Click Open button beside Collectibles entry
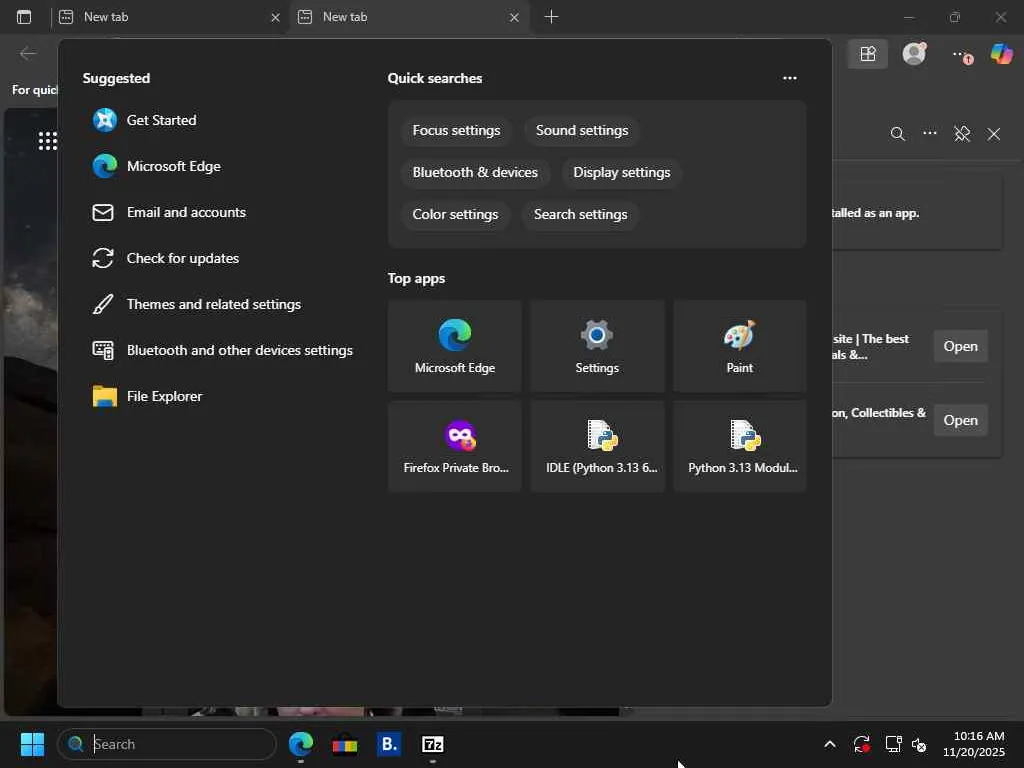Image resolution: width=1024 pixels, height=768 pixels. (x=961, y=420)
